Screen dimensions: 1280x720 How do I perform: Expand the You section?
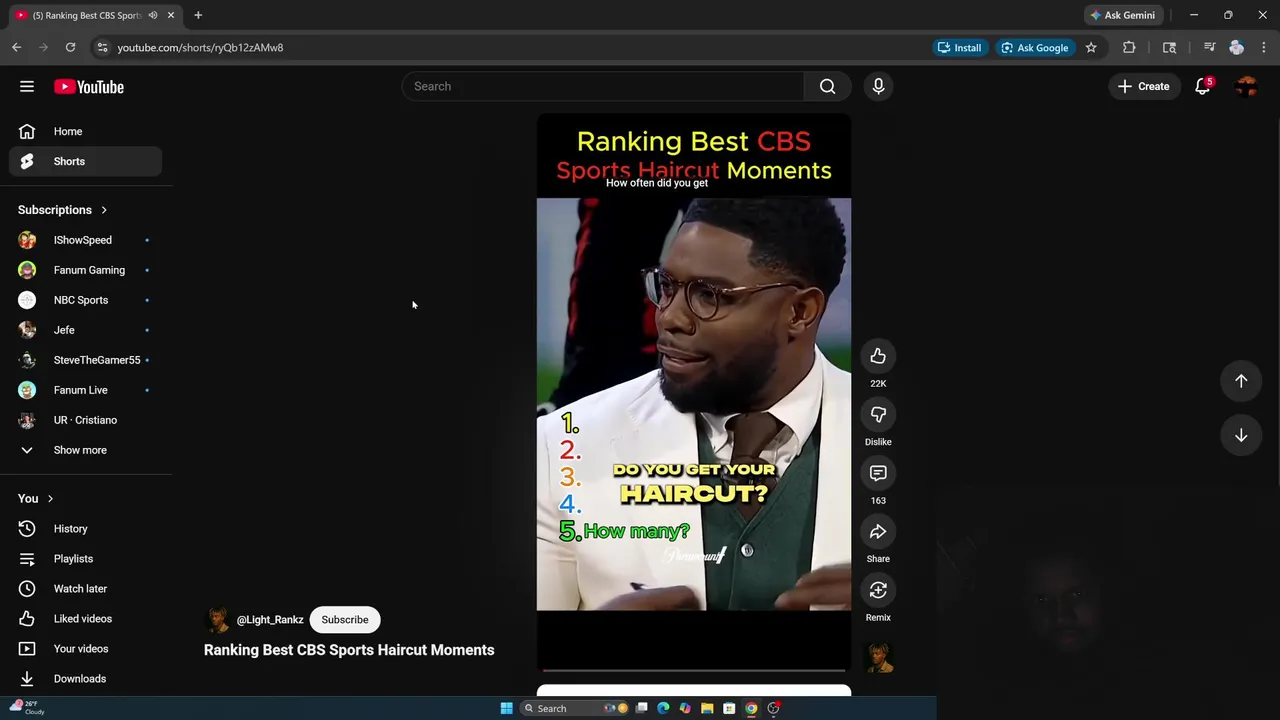pos(36,498)
